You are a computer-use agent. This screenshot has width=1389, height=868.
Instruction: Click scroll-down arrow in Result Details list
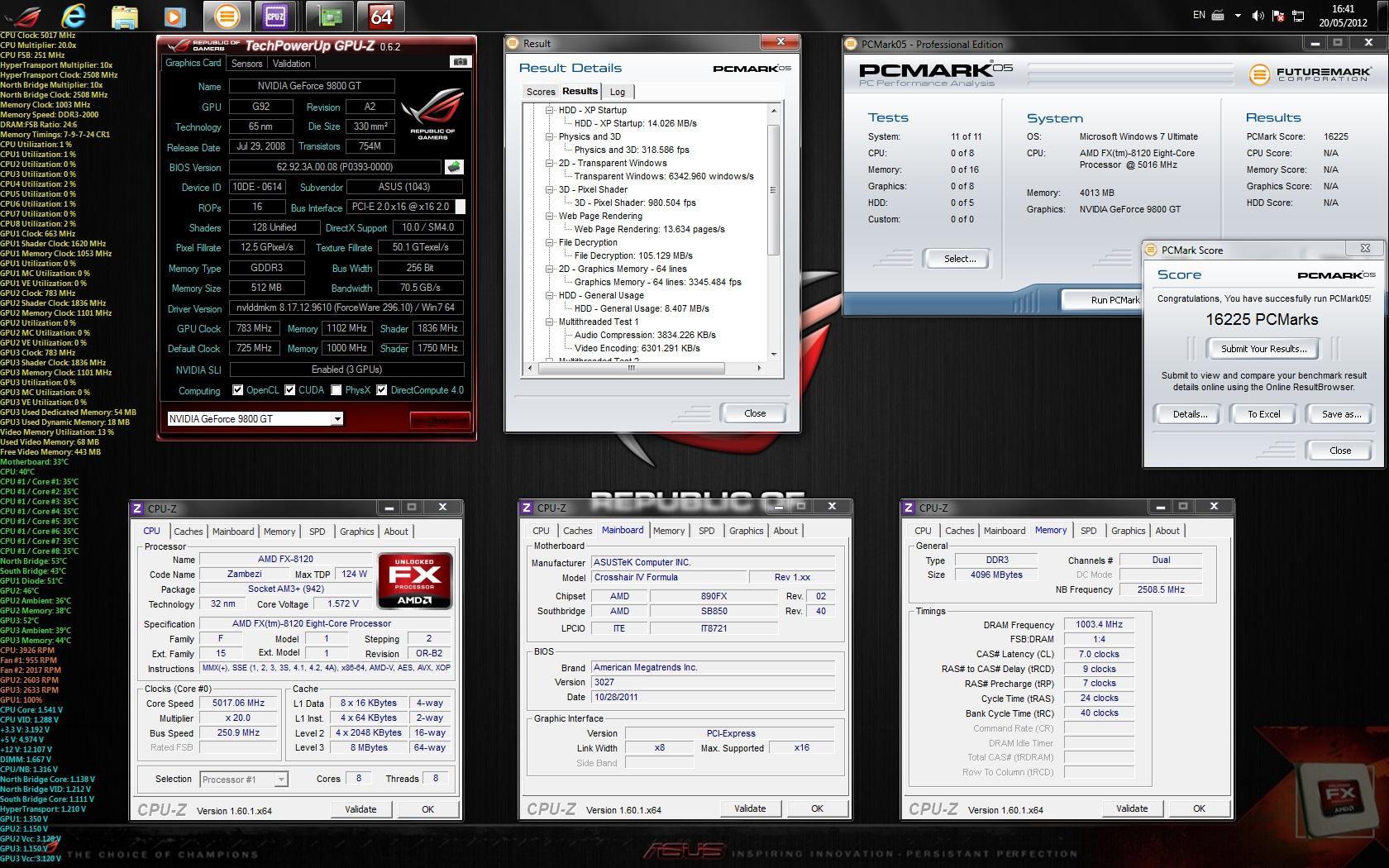point(774,355)
